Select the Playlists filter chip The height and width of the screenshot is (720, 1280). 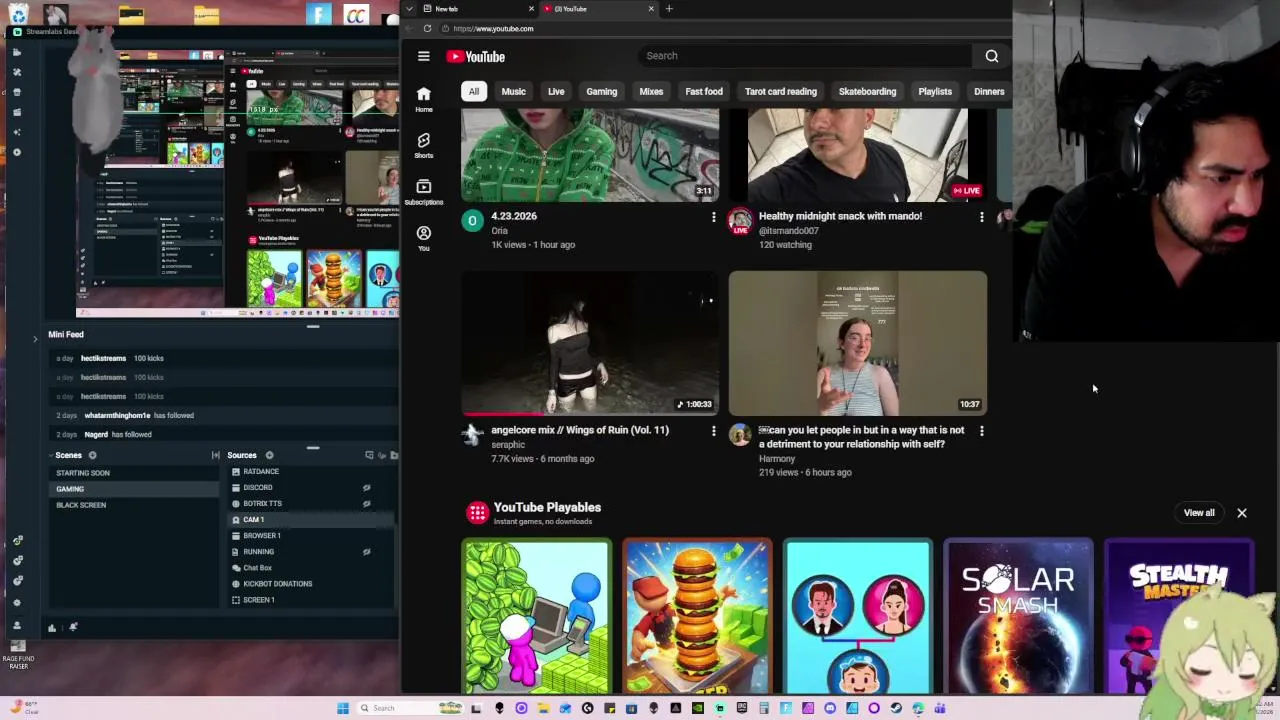(935, 91)
